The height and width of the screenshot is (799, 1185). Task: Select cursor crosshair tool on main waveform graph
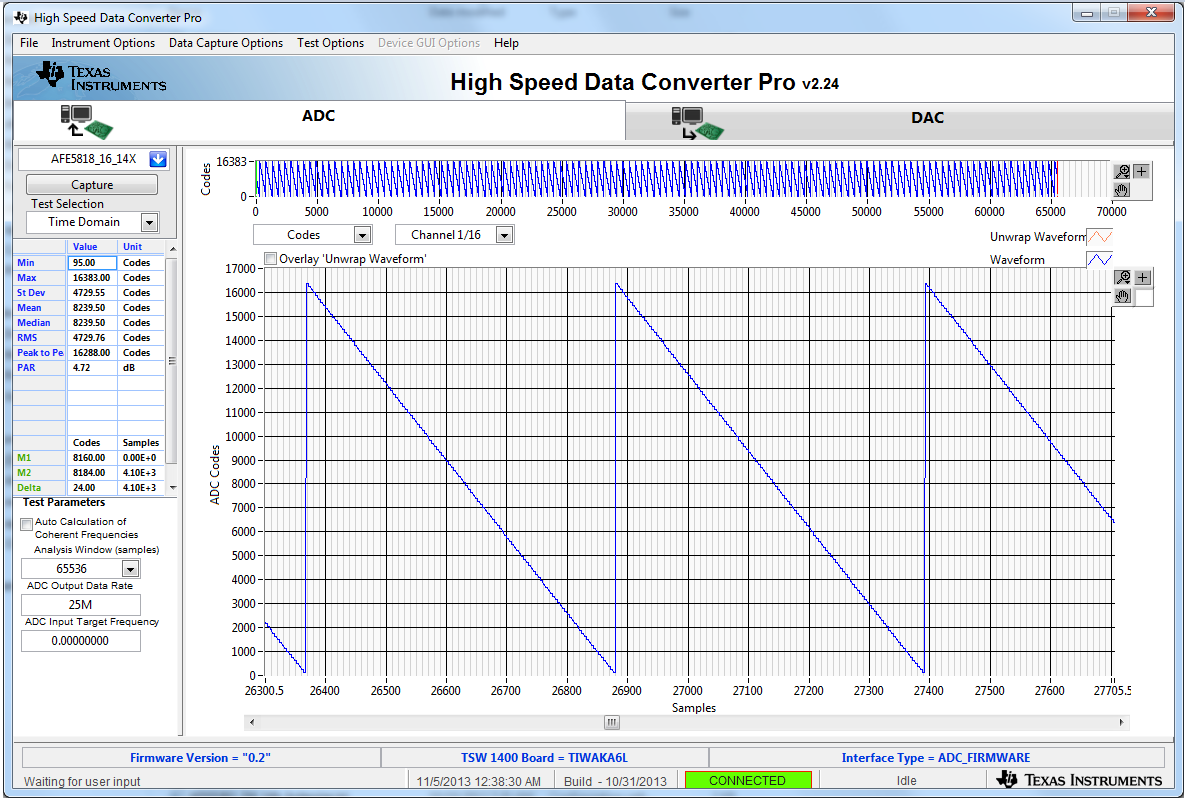[x=1143, y=277]
